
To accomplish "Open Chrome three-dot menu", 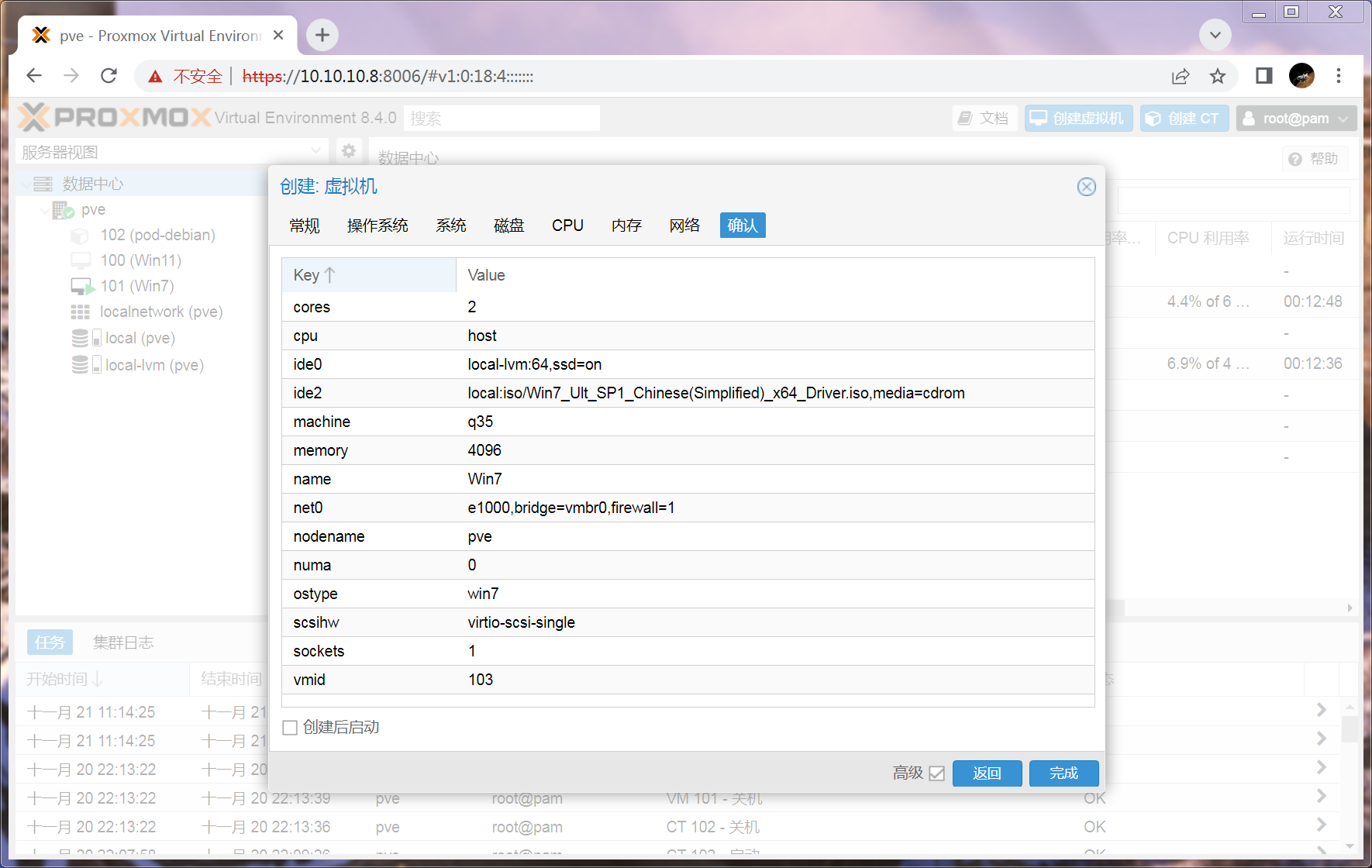I will [1339, 76].
